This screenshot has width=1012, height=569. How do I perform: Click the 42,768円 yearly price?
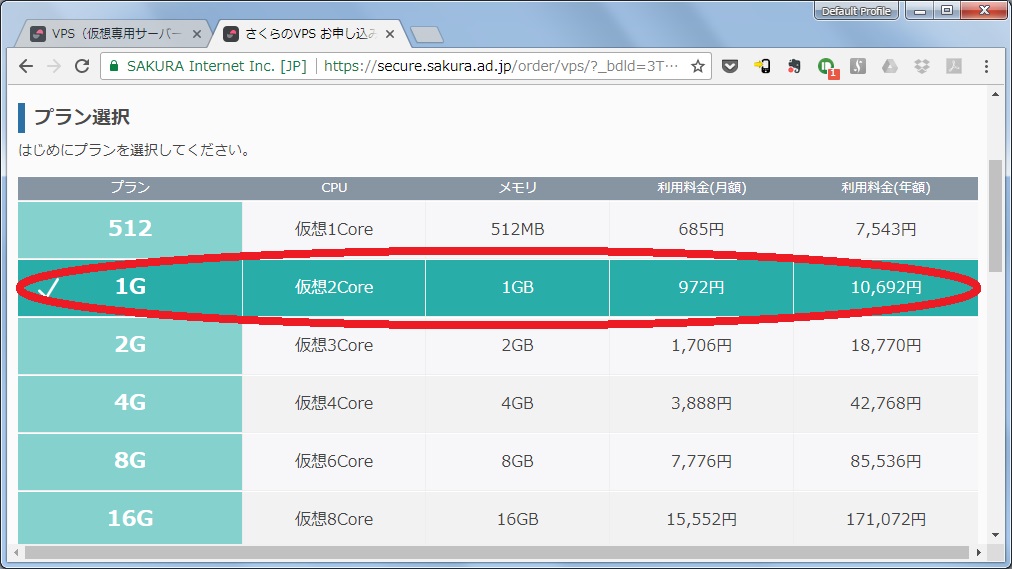(886, 403)
